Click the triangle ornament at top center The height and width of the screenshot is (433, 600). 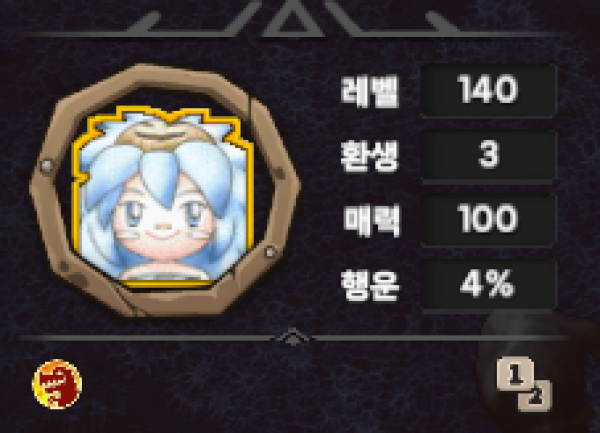tap(293, 18)
